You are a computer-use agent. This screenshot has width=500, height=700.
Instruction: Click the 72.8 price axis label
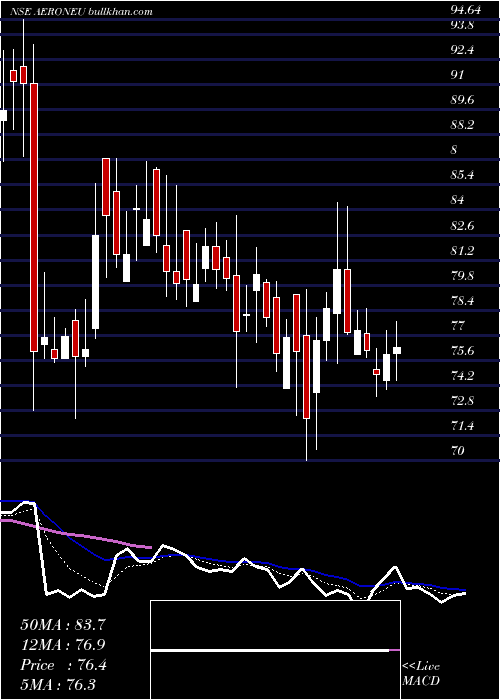(x=462, y=401)
